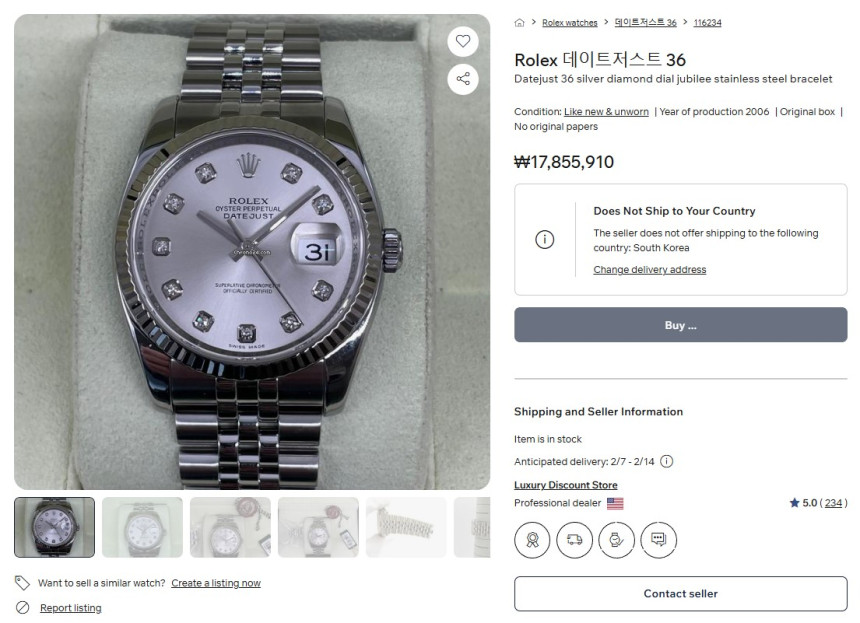Click the home icon in breadcrumb
860x623 pixels.
[x=520, y=23]
